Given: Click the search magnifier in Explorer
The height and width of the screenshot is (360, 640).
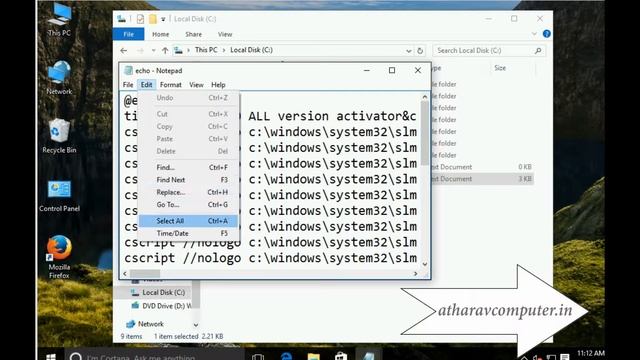Looking at the screenshot, I should (x=538, y=51).
